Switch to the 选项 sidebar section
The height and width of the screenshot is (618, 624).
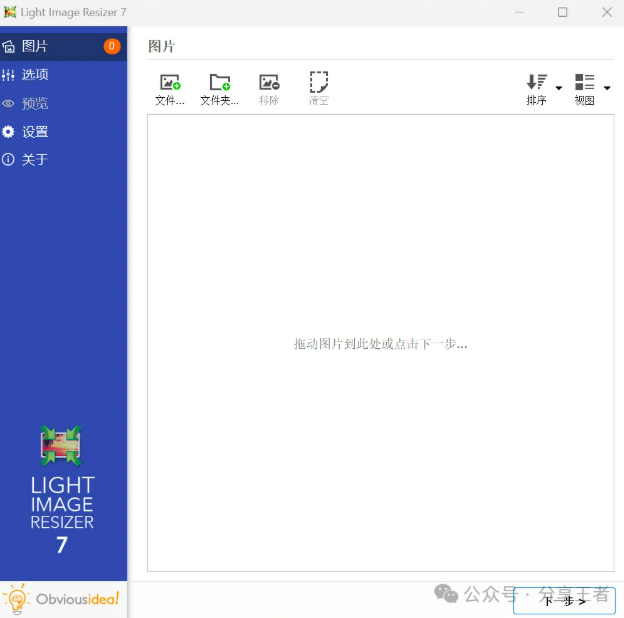tap(35, 75)
